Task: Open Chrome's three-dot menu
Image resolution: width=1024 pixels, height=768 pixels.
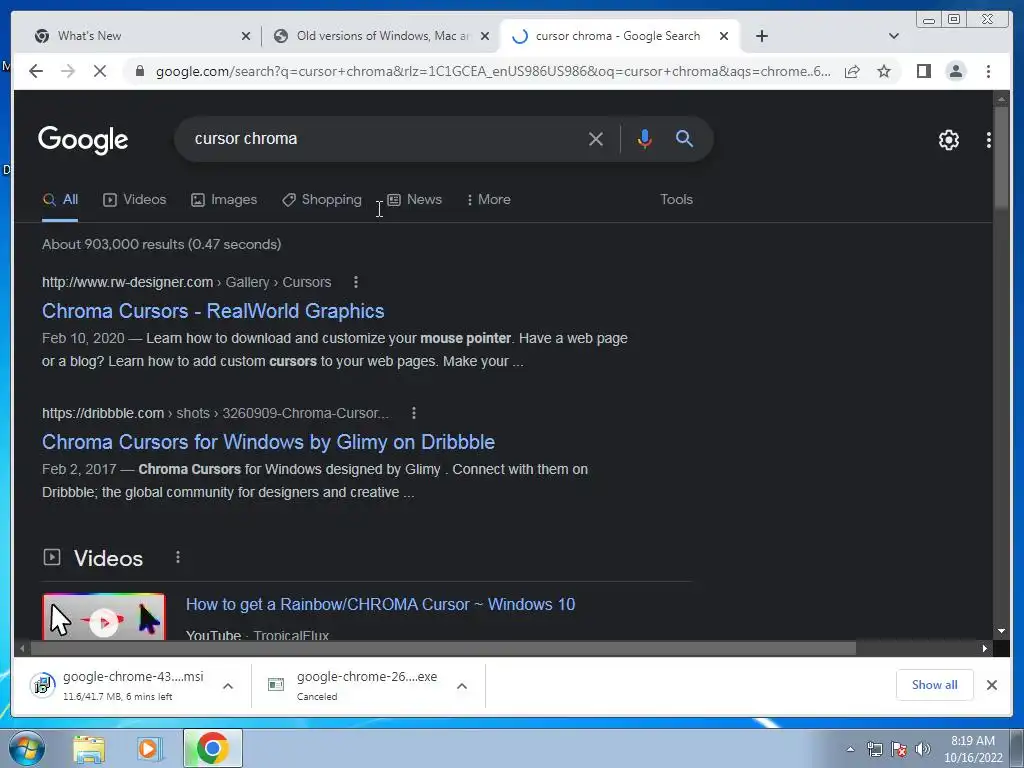Action: tap(988, 71)
